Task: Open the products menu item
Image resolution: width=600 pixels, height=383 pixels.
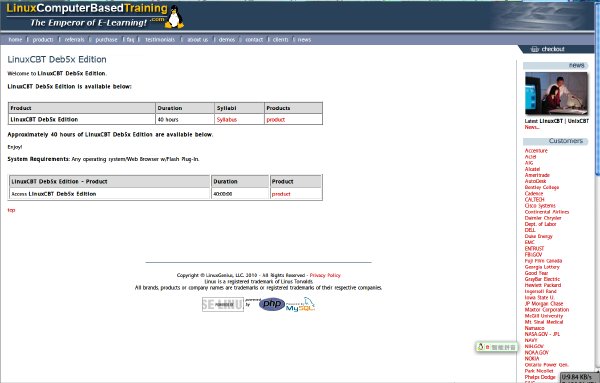Action: [43, 40]
